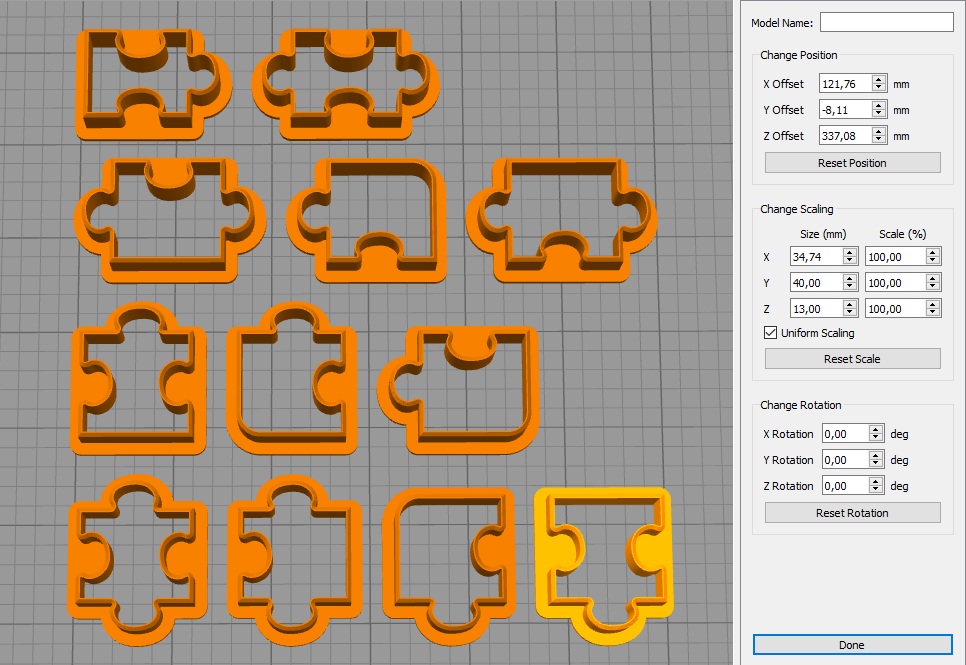Image resolution: width=966 pixels, height=665 pixels.
Task: Toggle the Uniform Scaling checkbox
Action: click(x=770, y=333)
